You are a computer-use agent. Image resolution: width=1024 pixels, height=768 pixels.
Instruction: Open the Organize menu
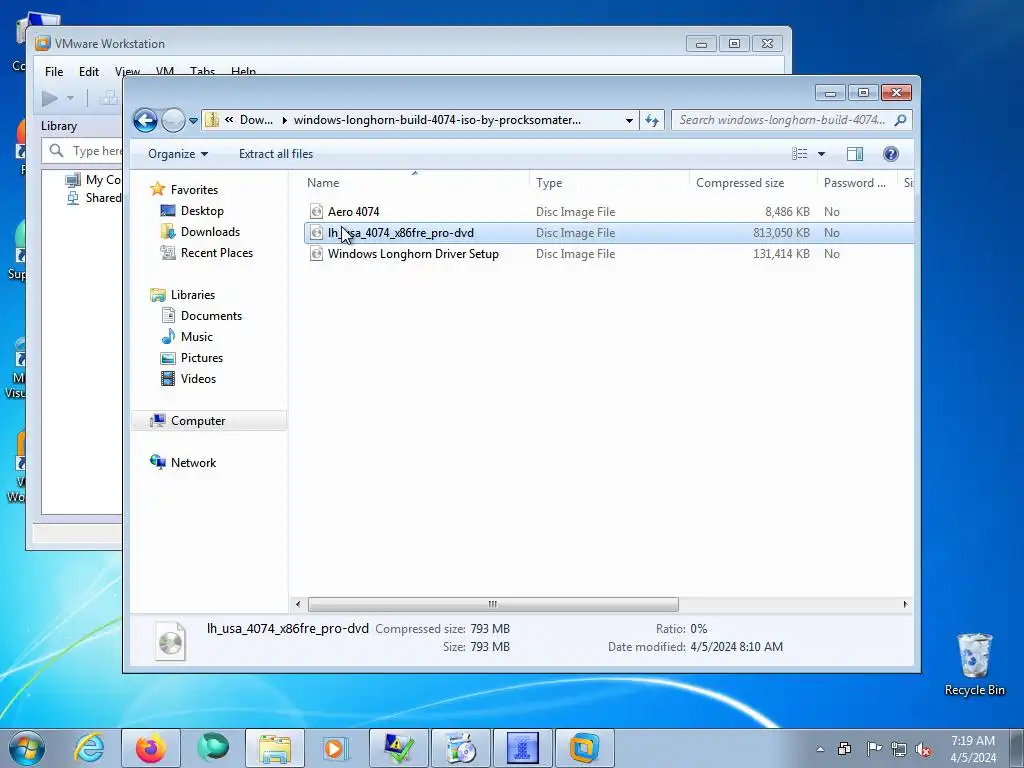[x=178, y=154]
